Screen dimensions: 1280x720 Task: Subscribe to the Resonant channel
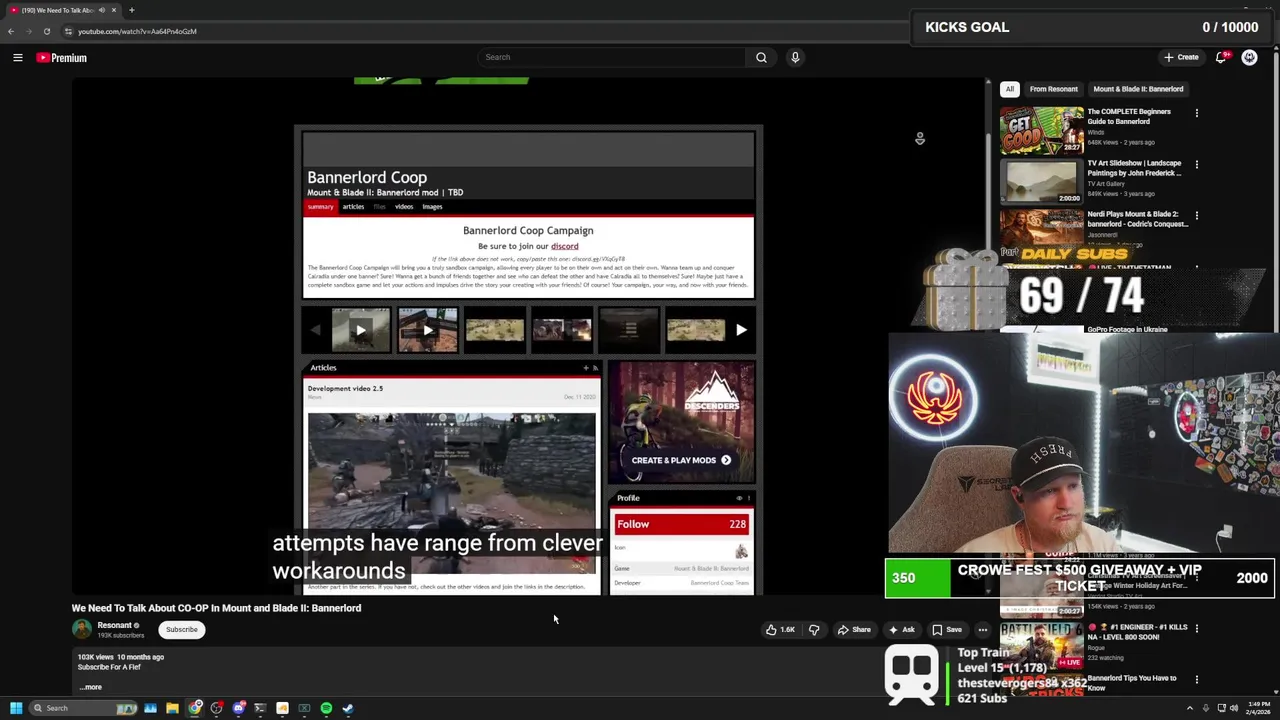tap(182, 630)
